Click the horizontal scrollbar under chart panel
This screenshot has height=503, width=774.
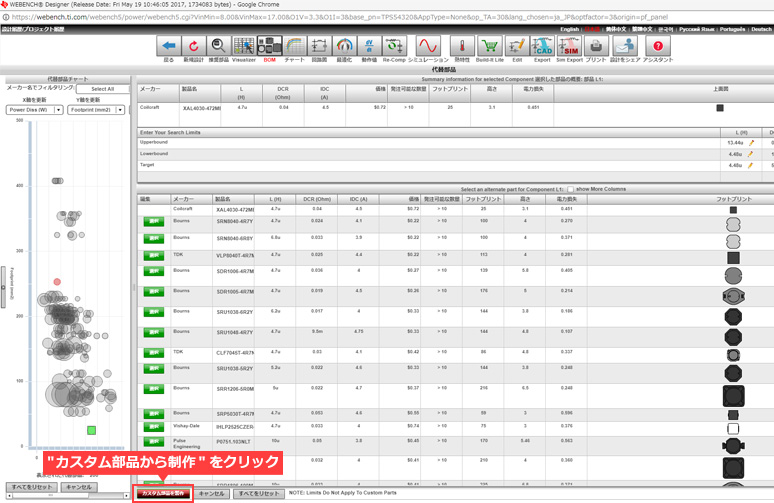68,496
